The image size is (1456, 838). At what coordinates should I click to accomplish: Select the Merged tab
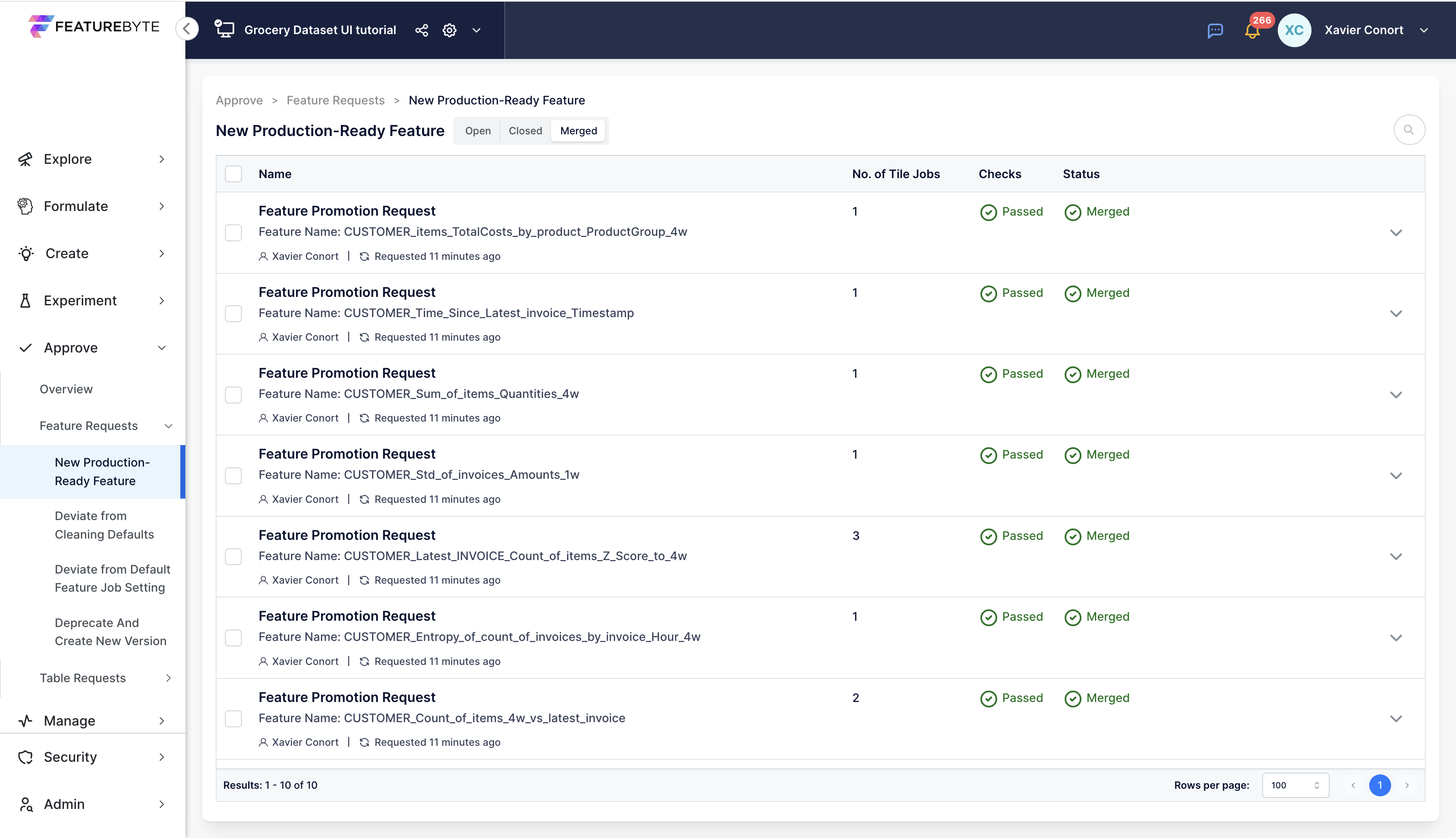[578, 131]
